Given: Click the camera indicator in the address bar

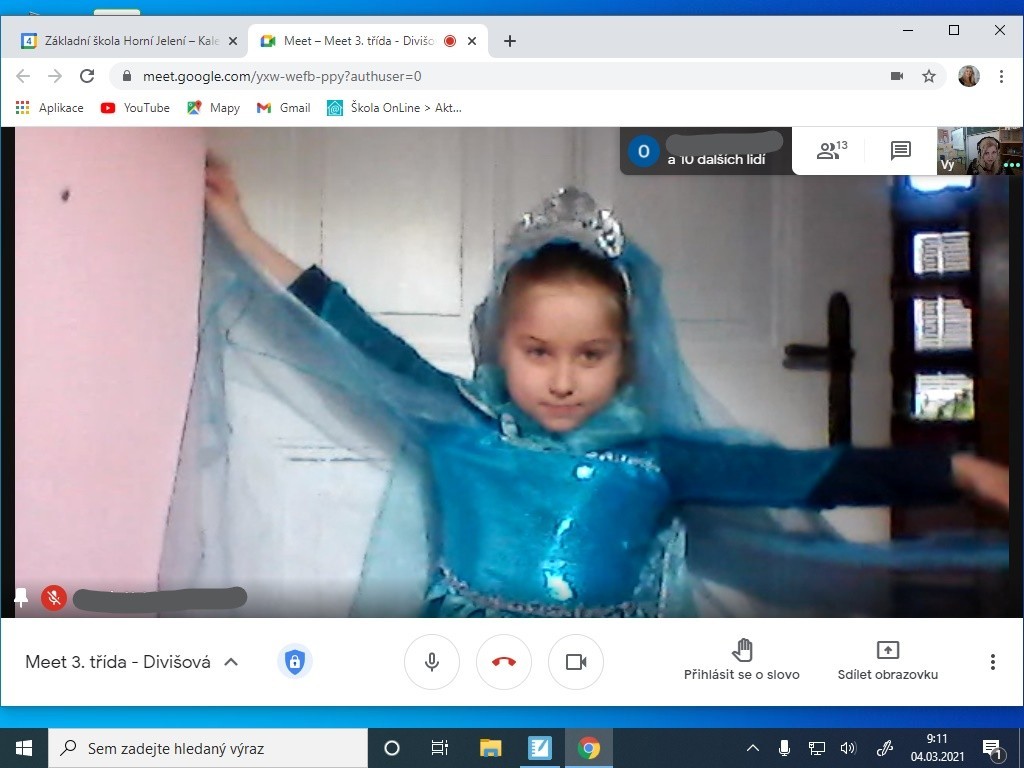Looking at the screenshot, I should (x=897, y=76).
